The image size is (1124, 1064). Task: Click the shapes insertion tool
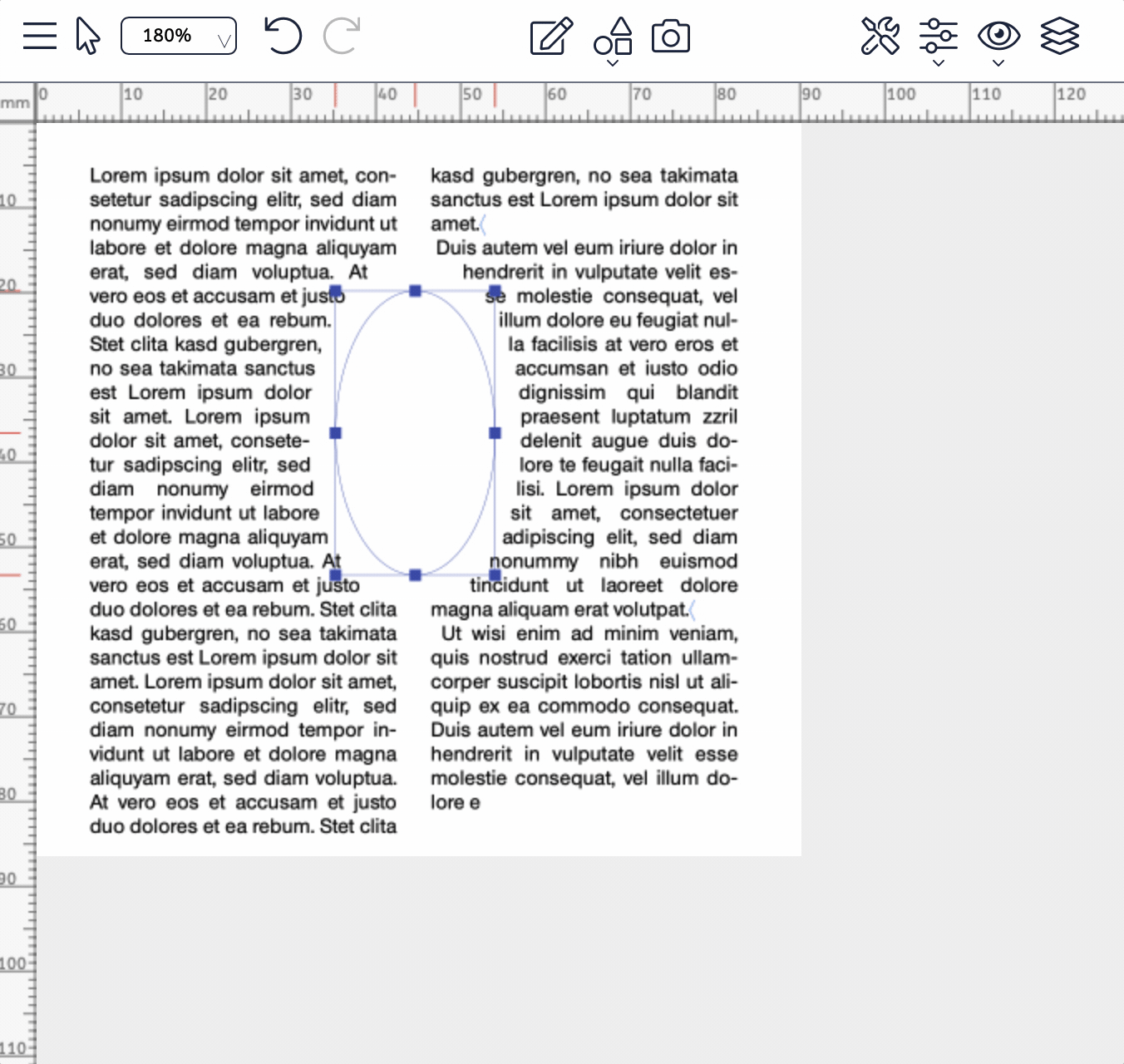(x=612, y=35)
